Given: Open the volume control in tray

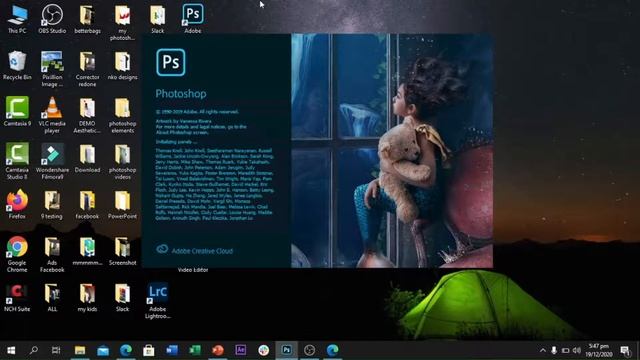Looking at the screenshot, I should tap(577, 350).
